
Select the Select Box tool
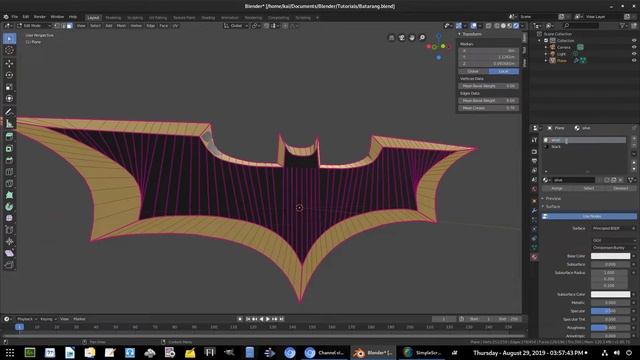coord(9,39)
